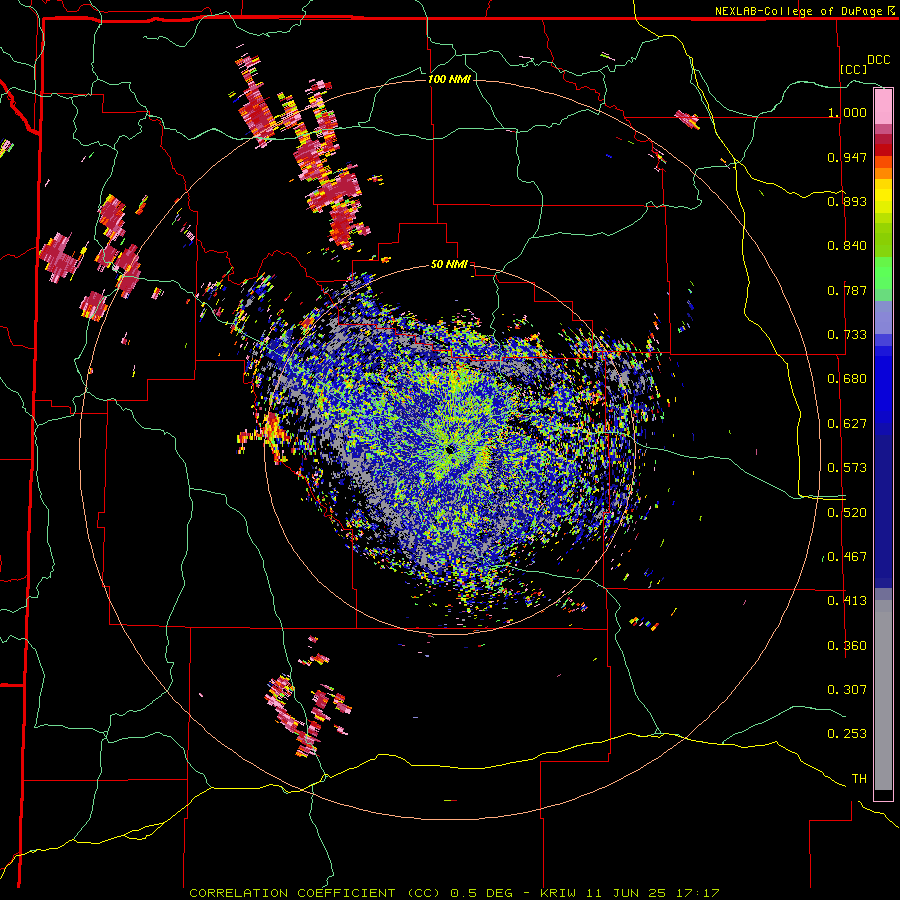Select the 1.000 scale value
Screen dimensions: 900x900
[847, 112]
